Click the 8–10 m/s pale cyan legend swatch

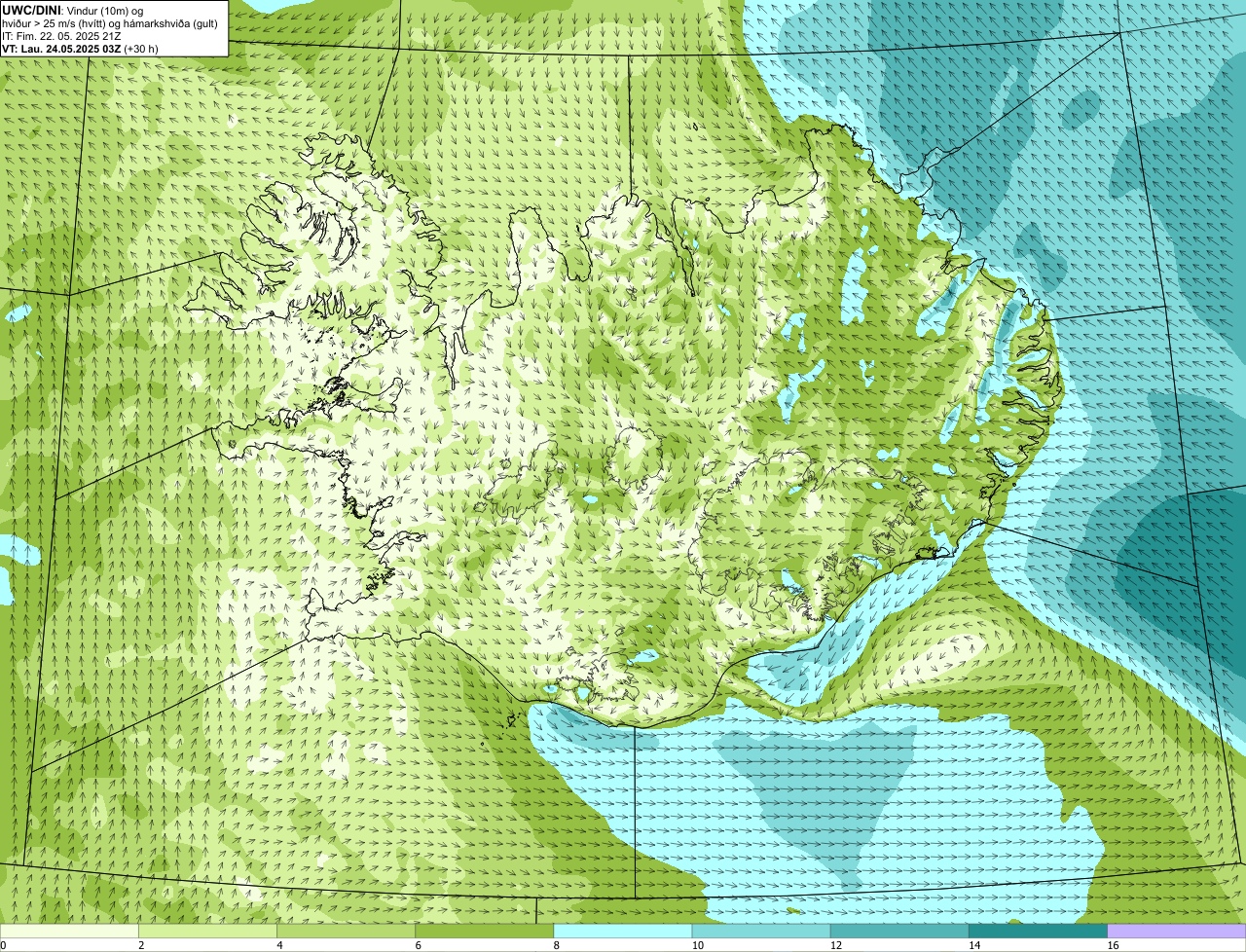coord(623,931)
